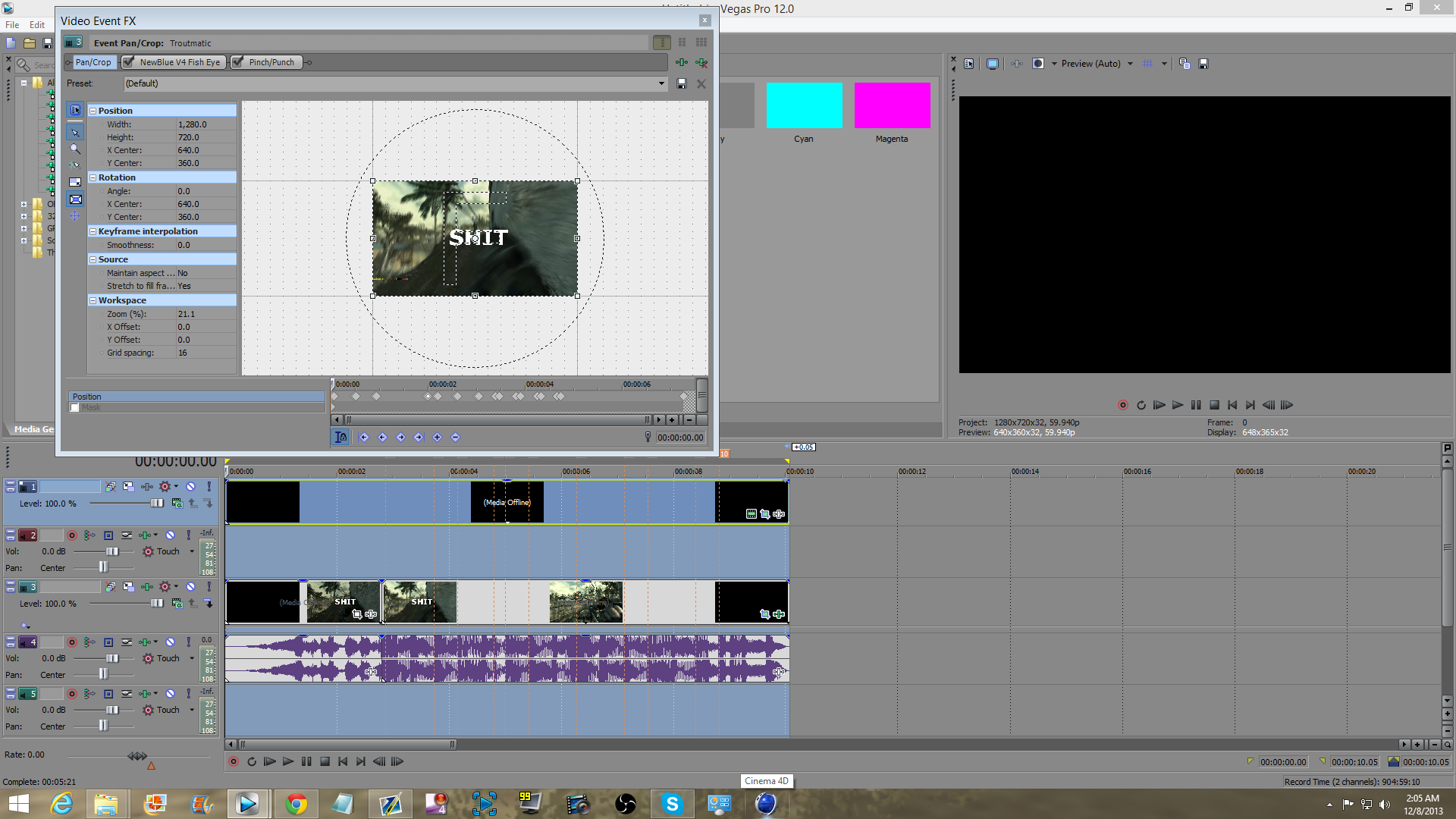The image size is (1456, 819).
Task: Open Google Chrome from the taskbar
Action: (296, 804)
